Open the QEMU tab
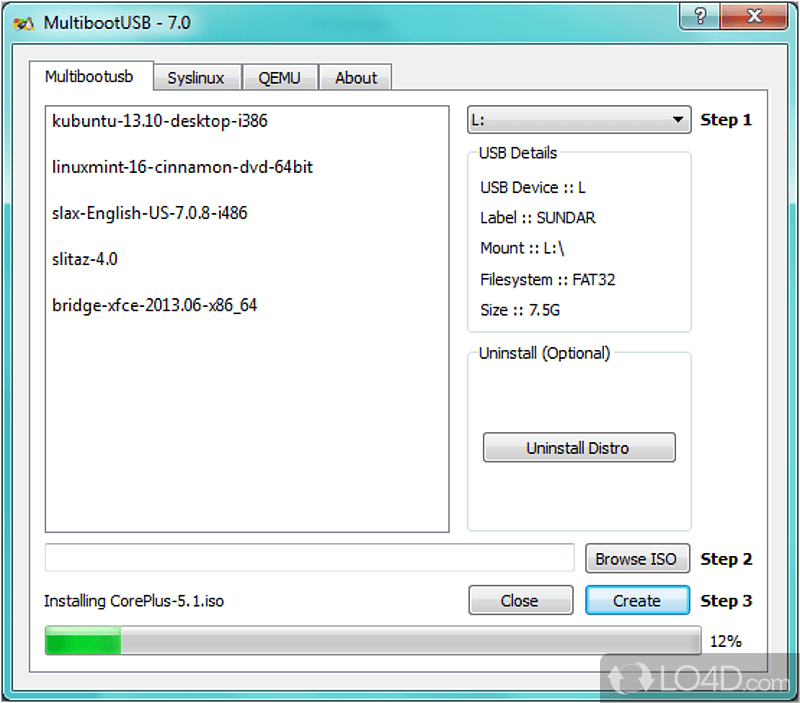 point(280,78)
